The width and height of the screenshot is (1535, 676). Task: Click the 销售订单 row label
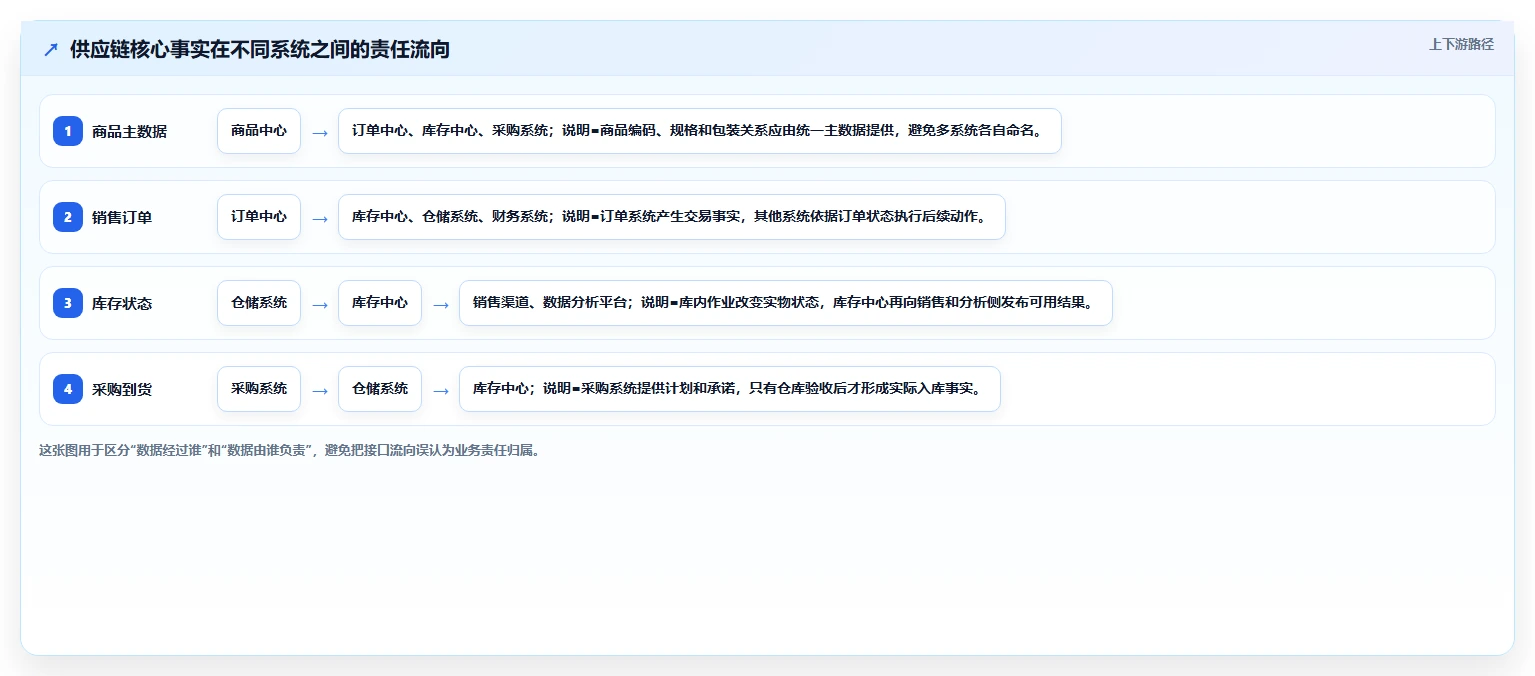(122, 217)
